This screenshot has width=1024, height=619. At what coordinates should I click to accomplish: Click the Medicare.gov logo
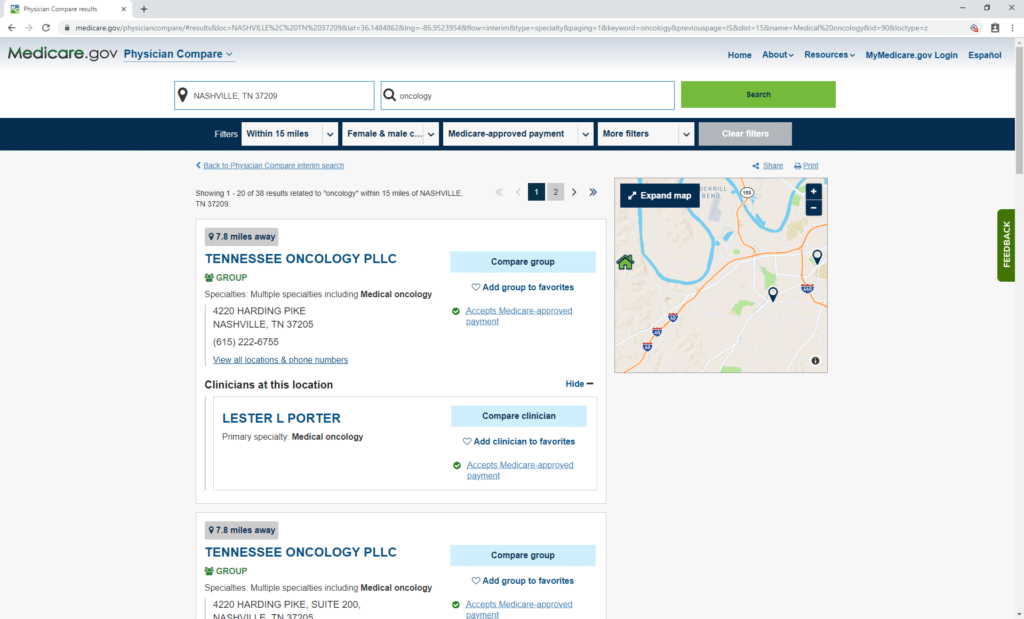tap(63, 54)
